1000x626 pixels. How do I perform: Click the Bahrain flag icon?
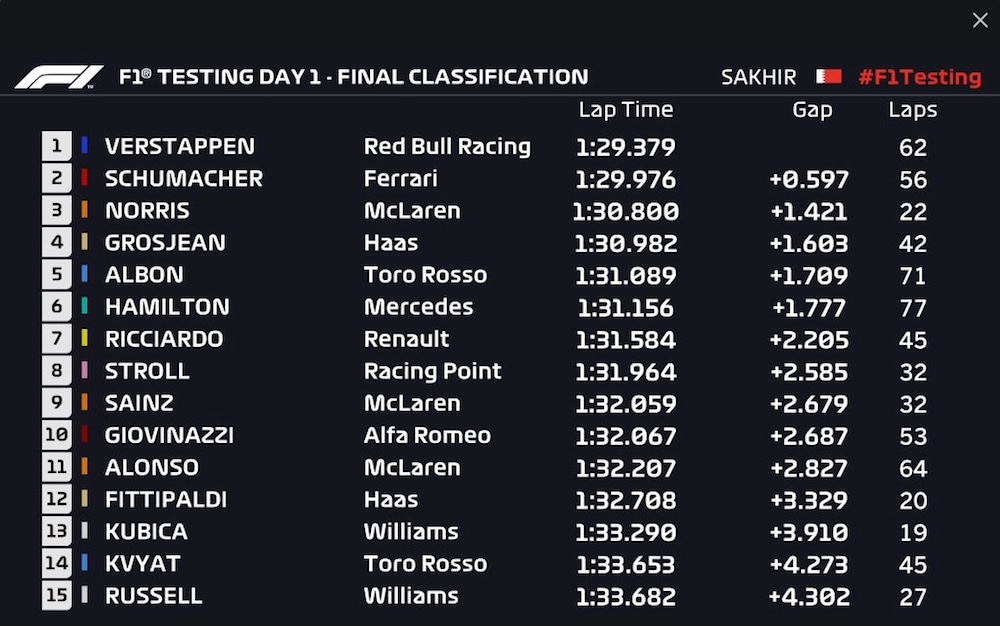click(828, 77)
